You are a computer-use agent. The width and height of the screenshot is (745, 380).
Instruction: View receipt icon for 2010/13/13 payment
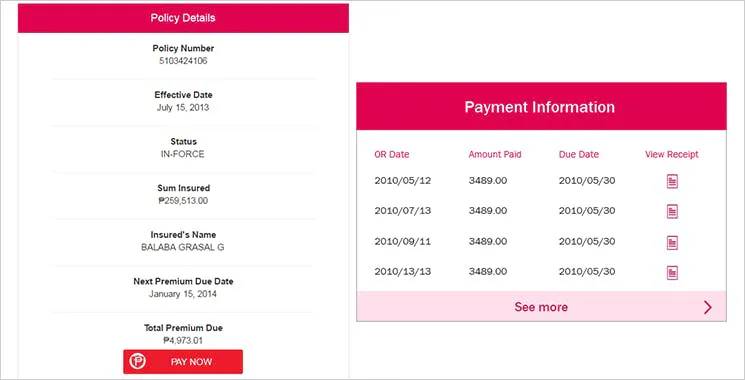point(672,273)
